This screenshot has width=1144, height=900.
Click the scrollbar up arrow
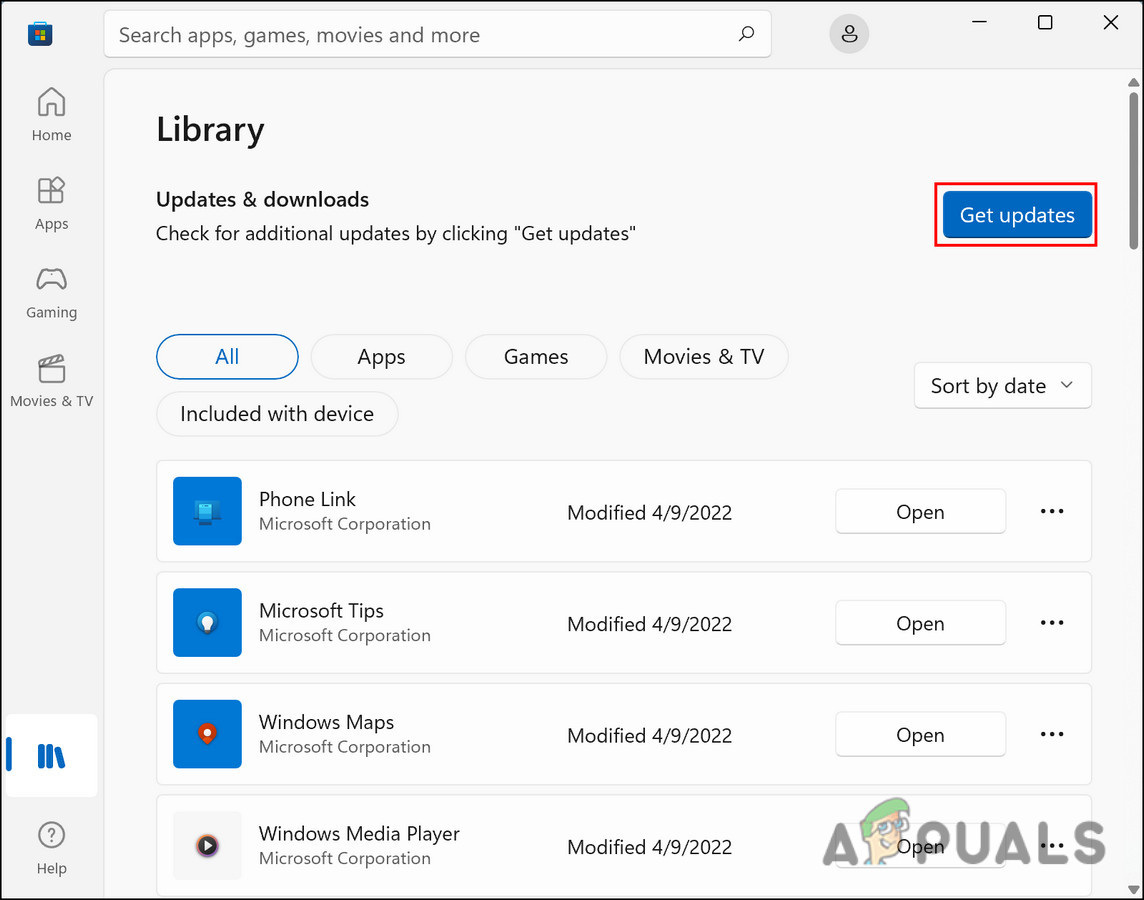coord(1133,82)
